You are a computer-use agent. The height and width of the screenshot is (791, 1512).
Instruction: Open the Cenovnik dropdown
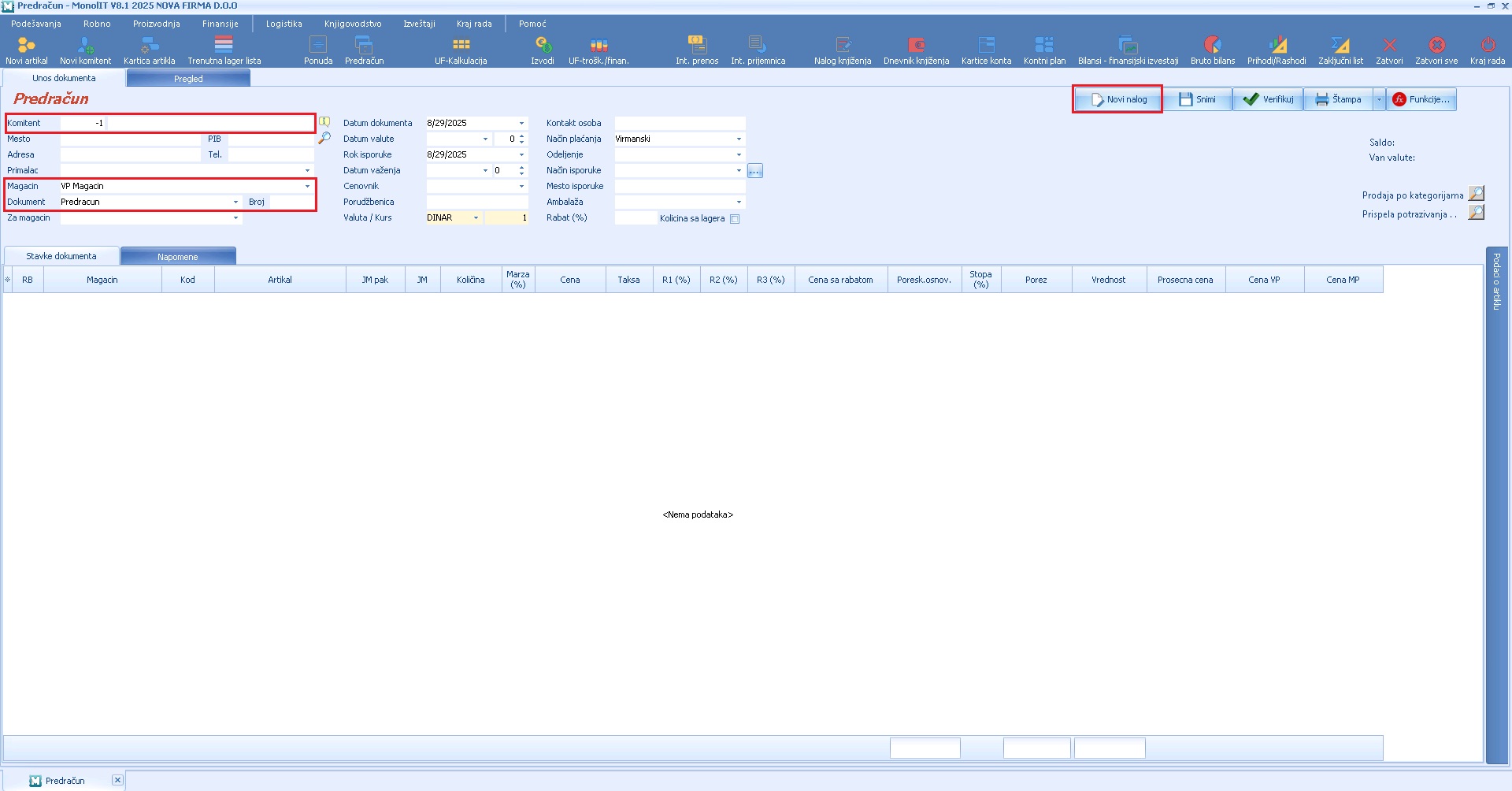coord(521,186)
